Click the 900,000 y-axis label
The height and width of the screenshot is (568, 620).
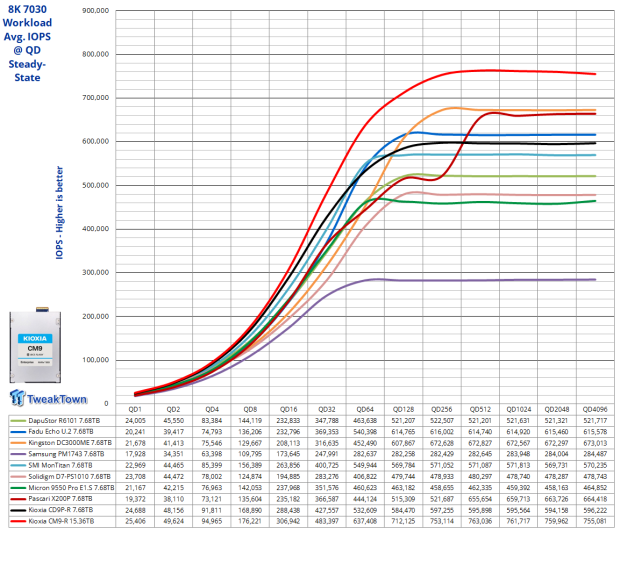[95, 11]
